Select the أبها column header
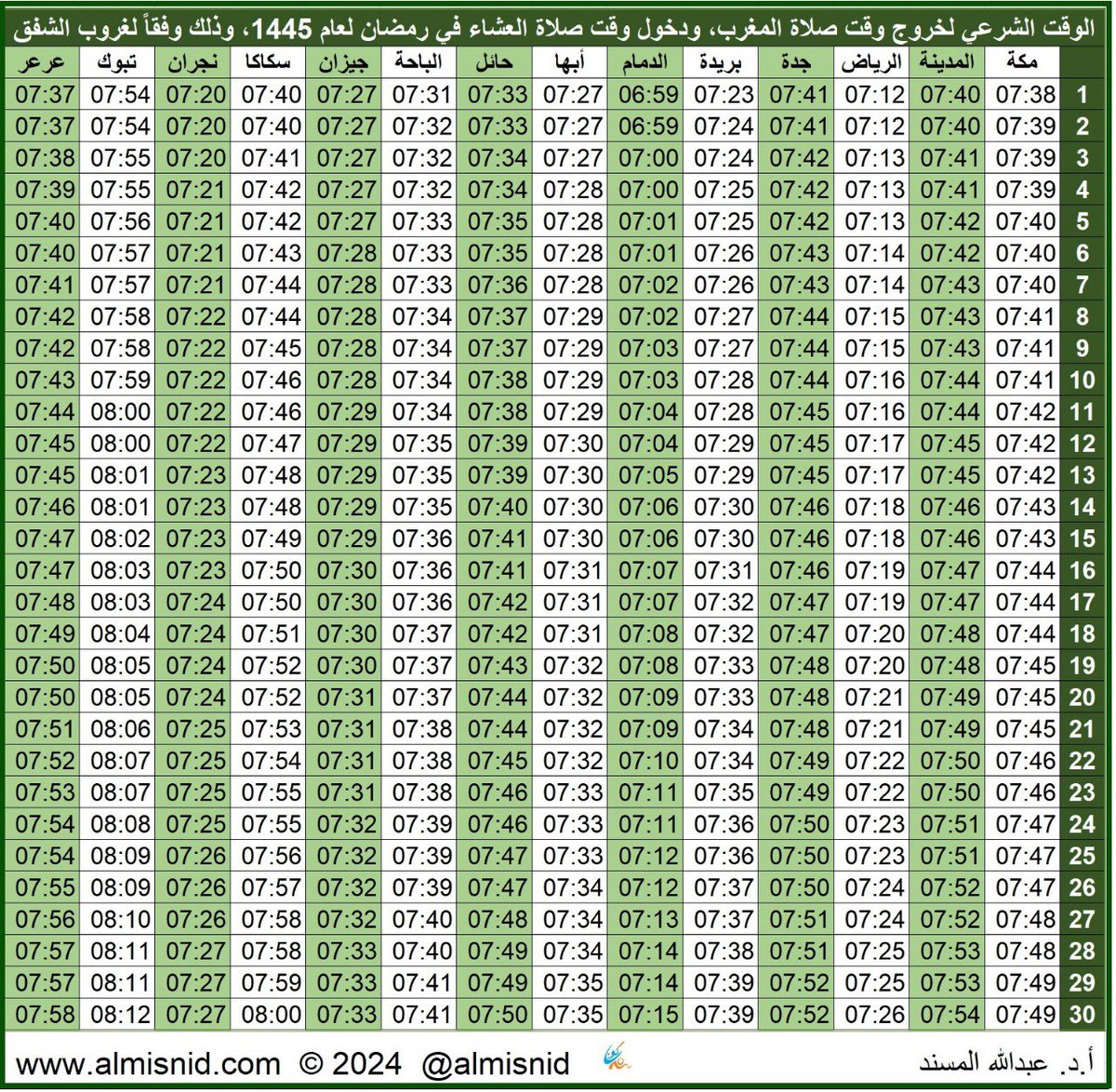 (571, 63)
